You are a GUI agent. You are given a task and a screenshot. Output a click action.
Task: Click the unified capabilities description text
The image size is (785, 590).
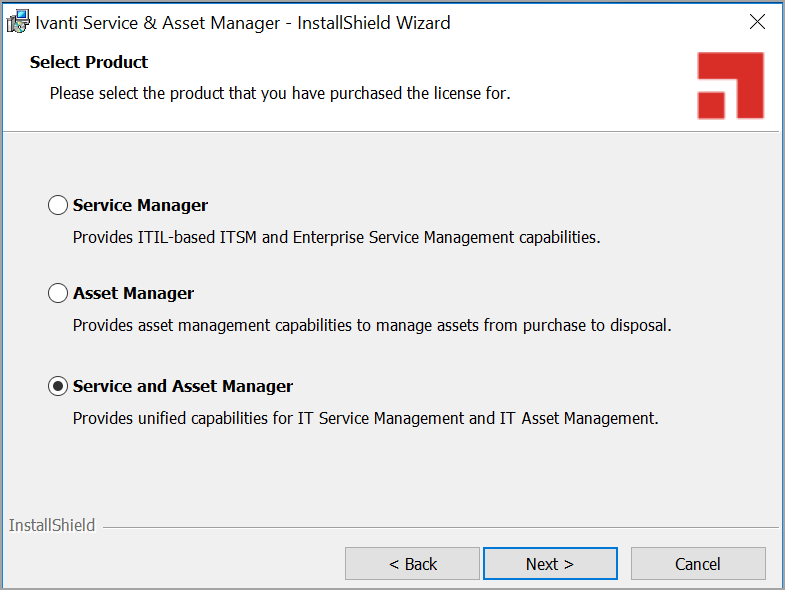tap(365, 419)
